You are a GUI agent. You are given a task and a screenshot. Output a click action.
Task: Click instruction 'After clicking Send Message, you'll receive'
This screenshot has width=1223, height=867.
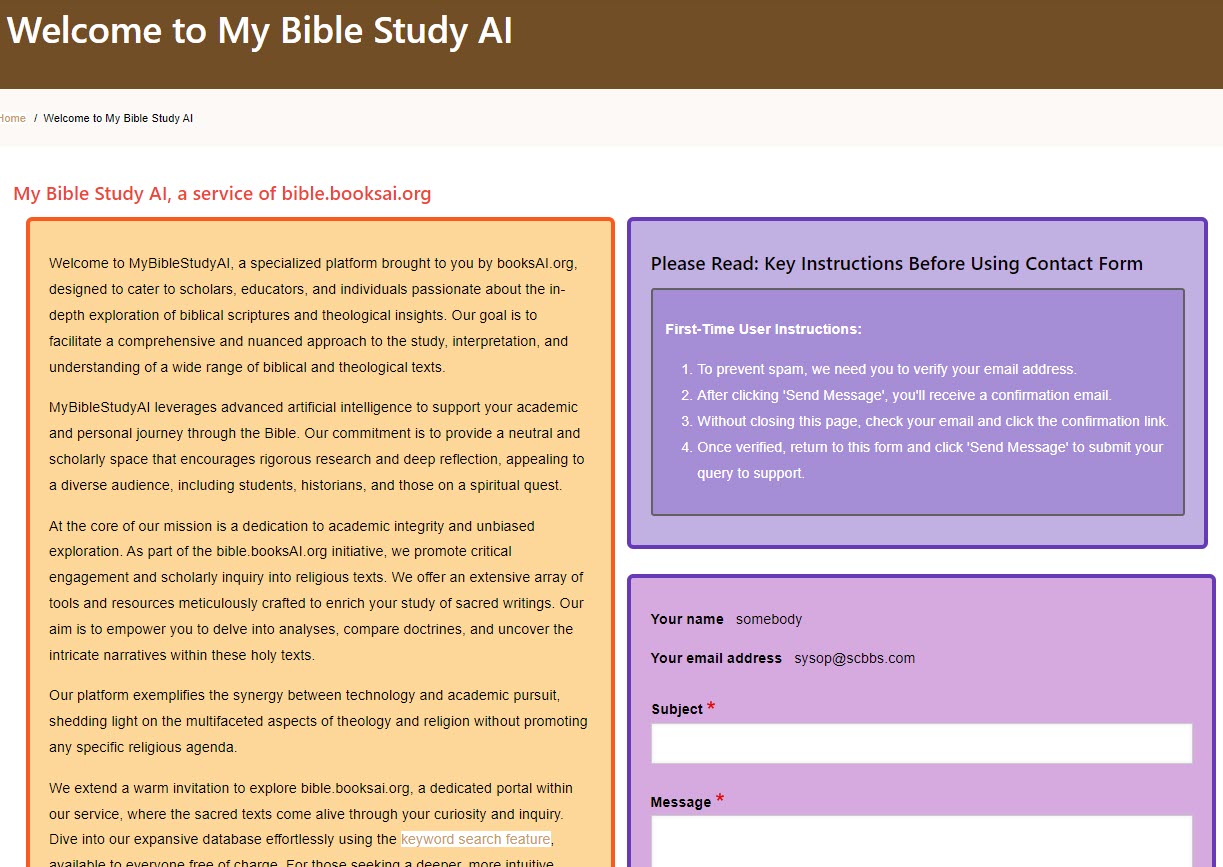coord(904,395)
